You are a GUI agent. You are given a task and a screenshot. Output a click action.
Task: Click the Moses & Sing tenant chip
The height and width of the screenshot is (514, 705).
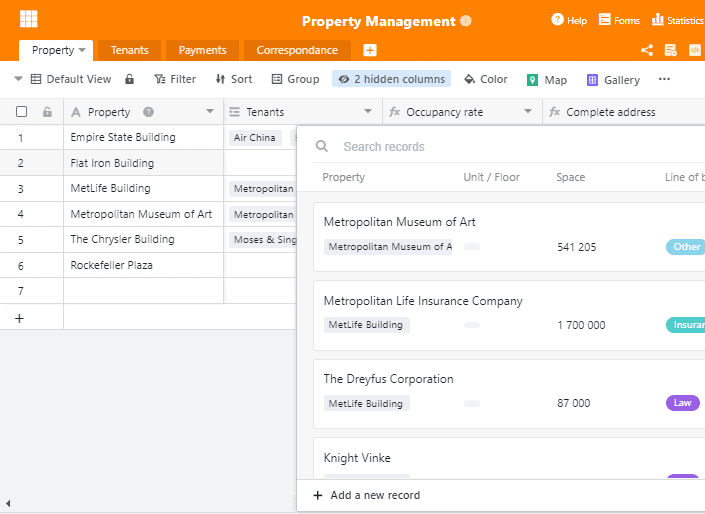point(263,240)
